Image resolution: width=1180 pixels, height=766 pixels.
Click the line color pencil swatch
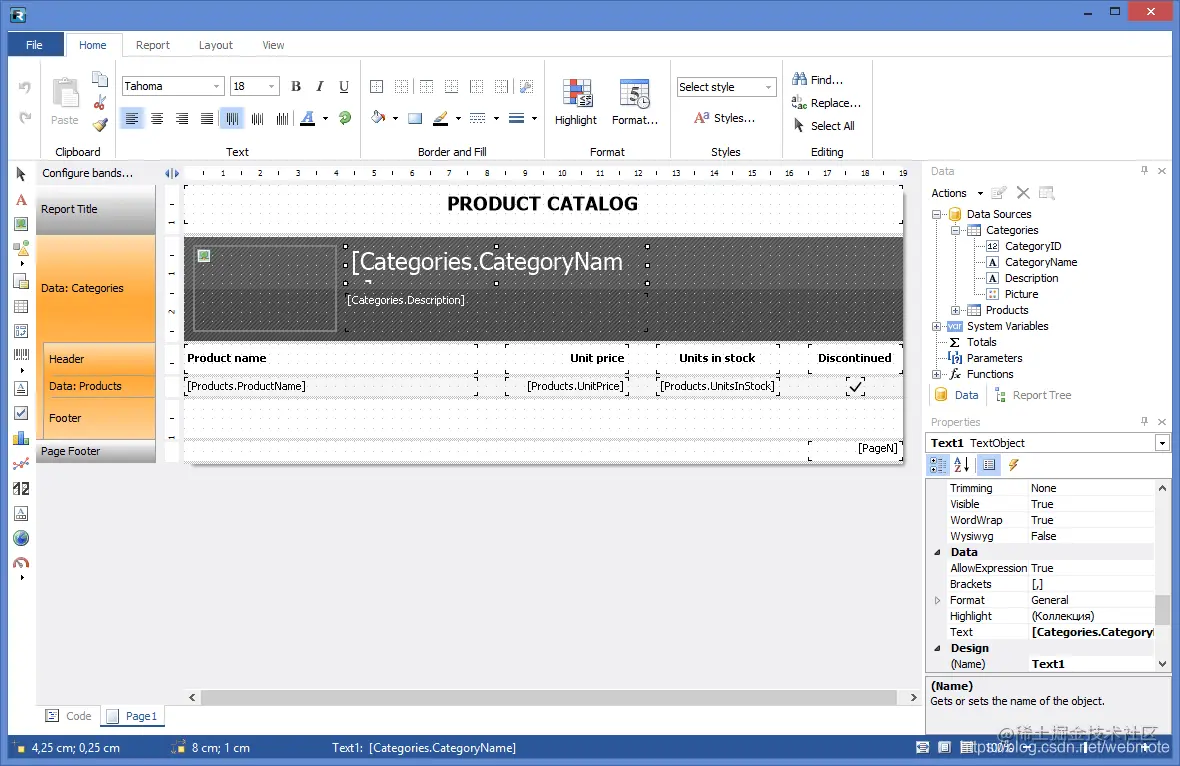[x=441, y=118]
